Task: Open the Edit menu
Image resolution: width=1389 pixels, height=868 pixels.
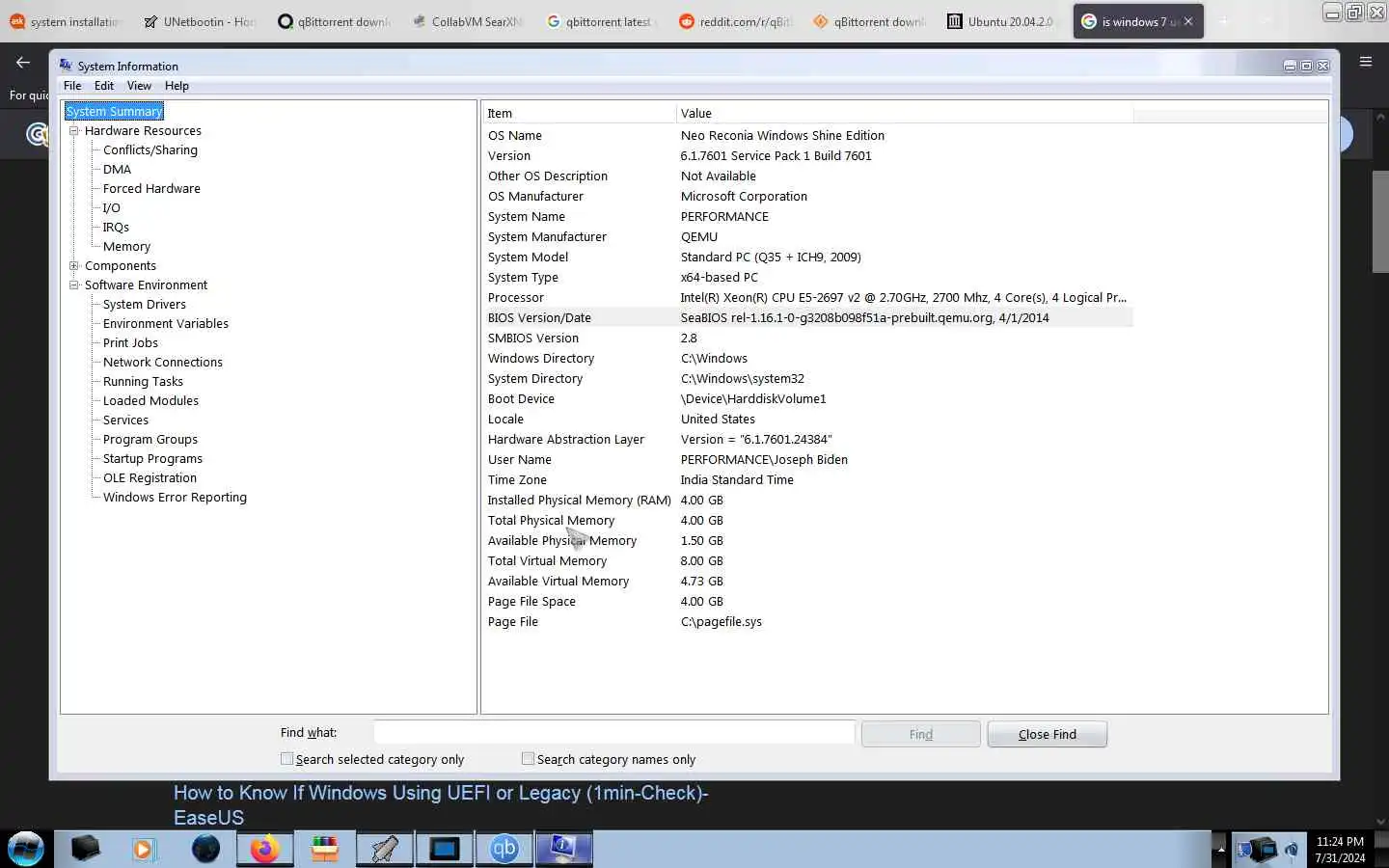Action: tap(104, 86)
